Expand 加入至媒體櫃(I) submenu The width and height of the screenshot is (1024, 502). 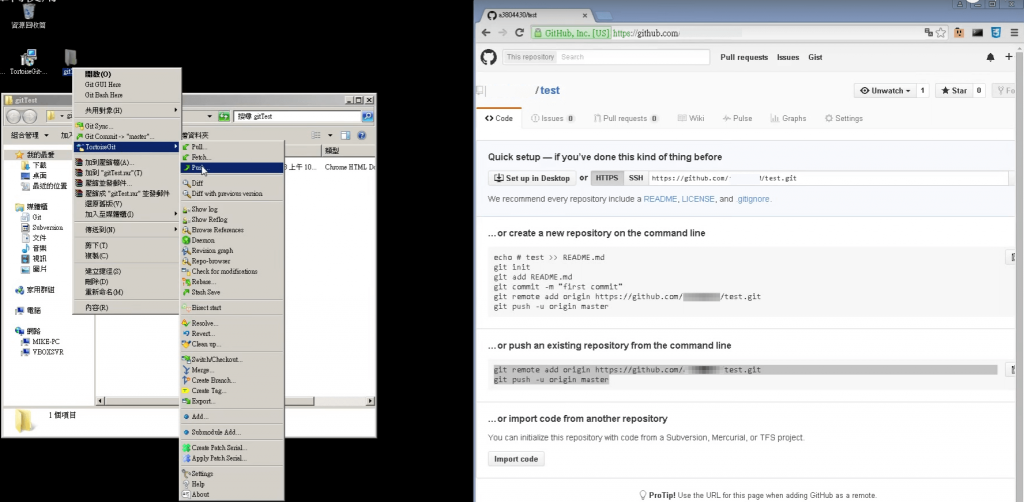(127, 214)
